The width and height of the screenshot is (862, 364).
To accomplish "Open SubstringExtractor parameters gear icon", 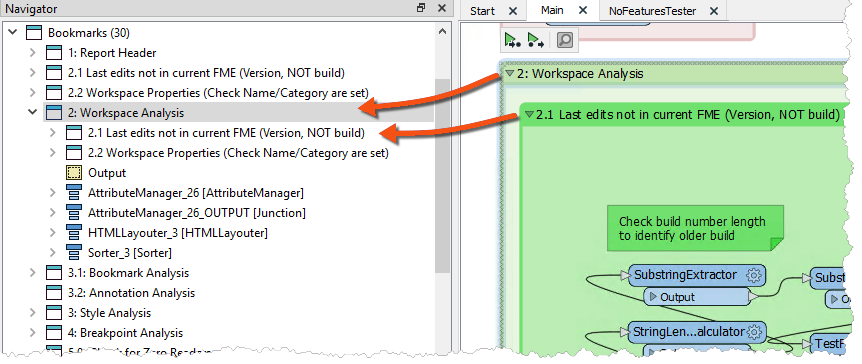I will point(754,275).
